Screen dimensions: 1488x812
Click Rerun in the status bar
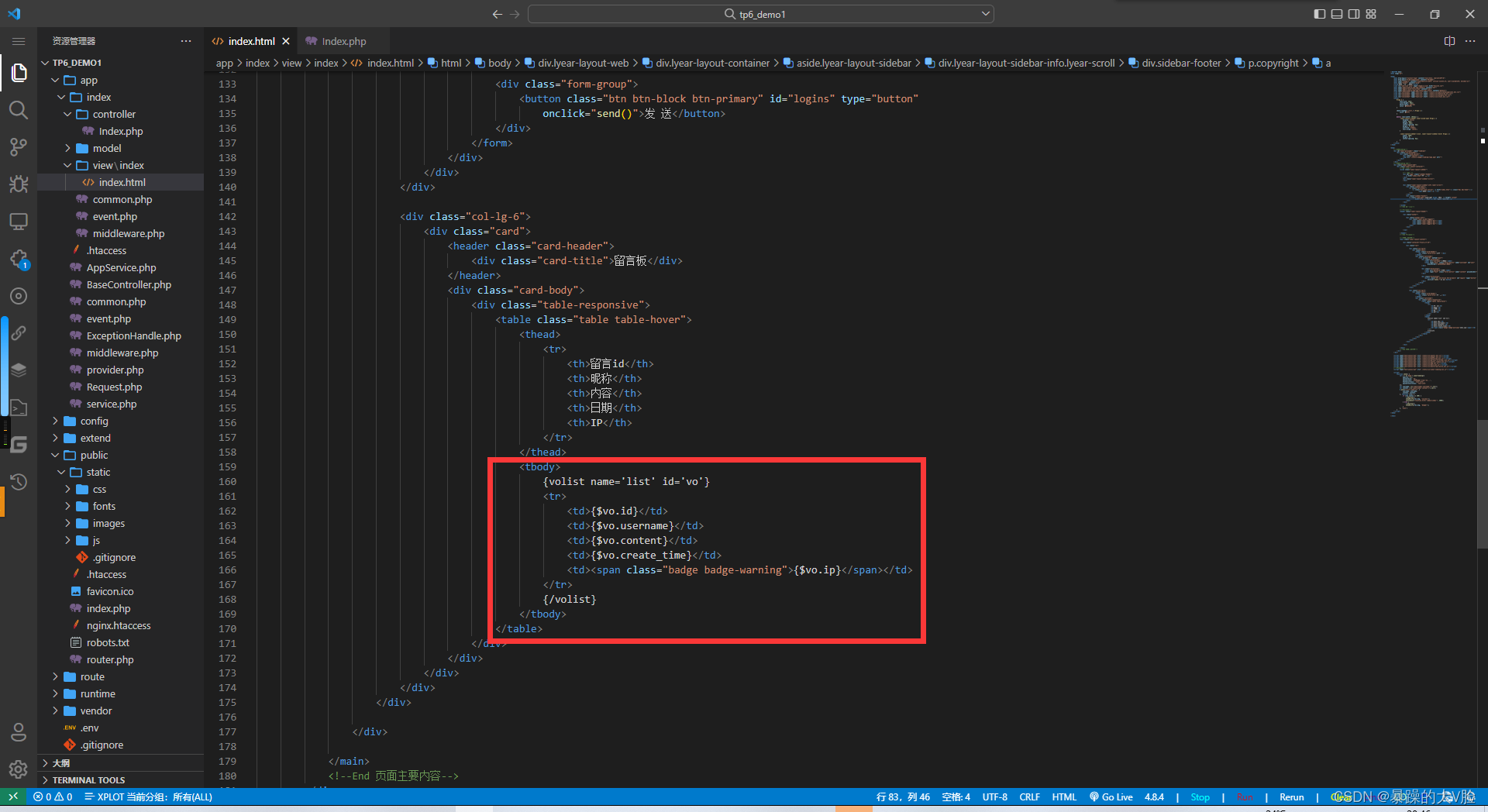[1291, 797]
